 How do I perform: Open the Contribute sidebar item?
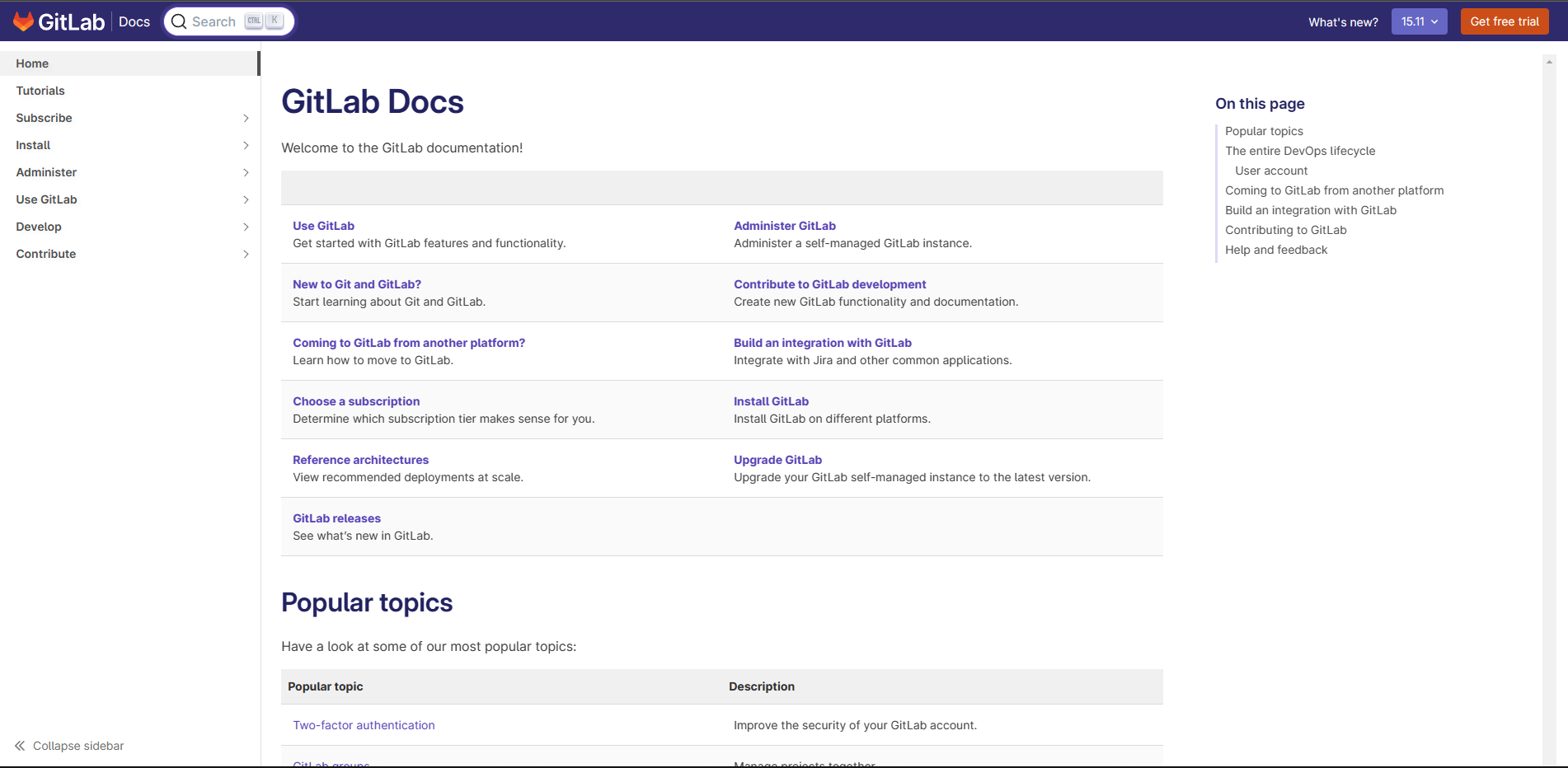46,254
